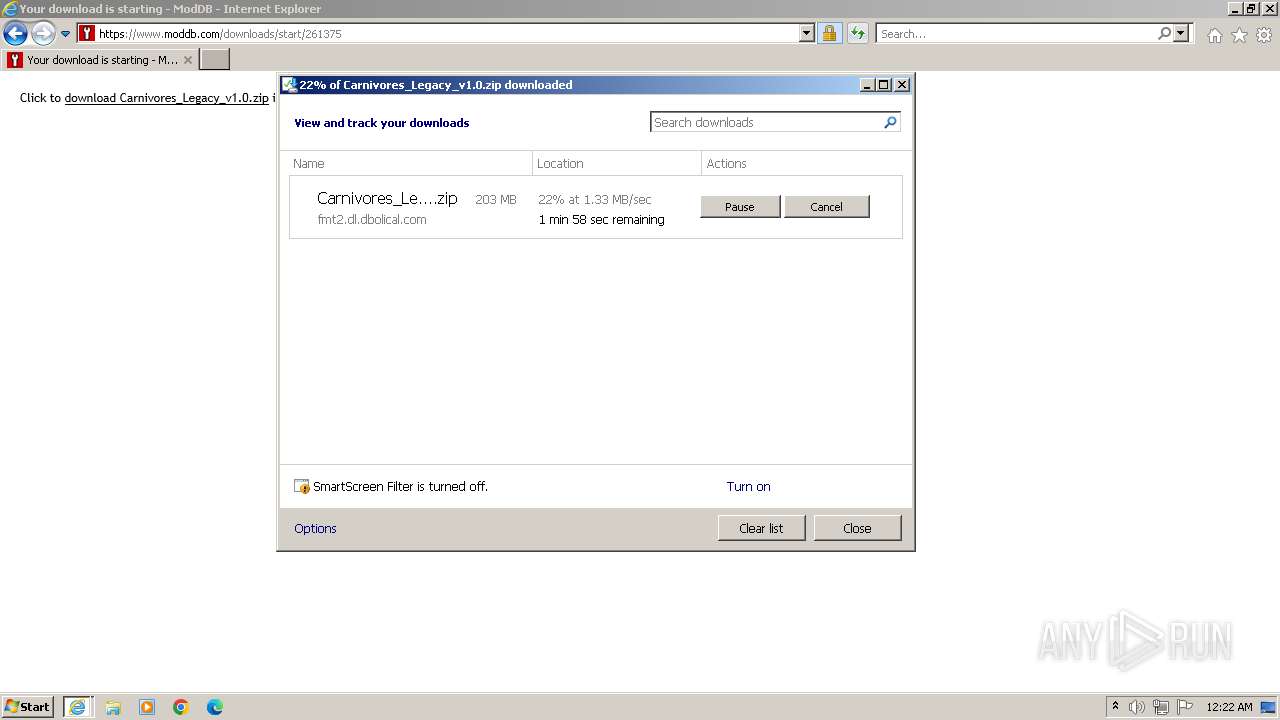The image size is (1280, 720).
Task: Select the Carnivores_Le....zip download entry
Action: click(x=596, y=208)
